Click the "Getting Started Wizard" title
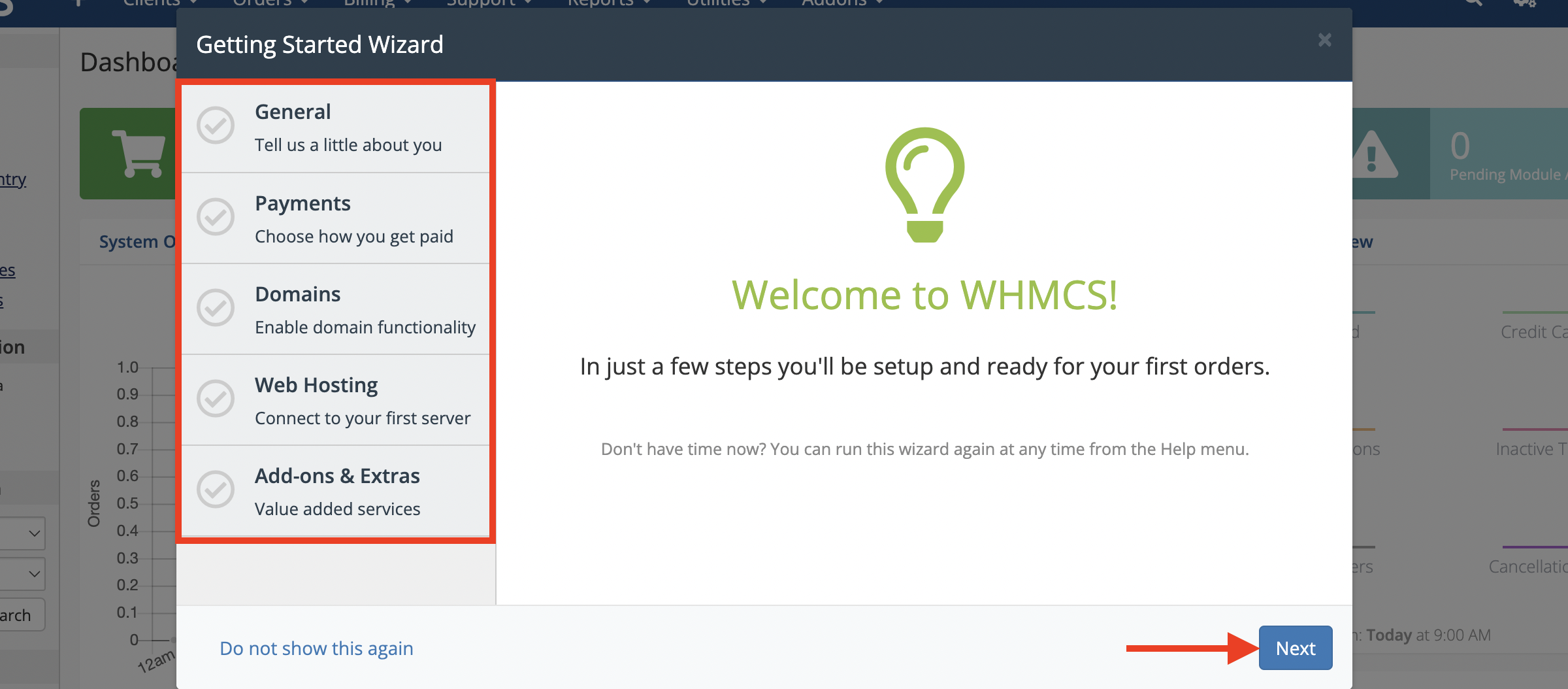 (319, 44)
